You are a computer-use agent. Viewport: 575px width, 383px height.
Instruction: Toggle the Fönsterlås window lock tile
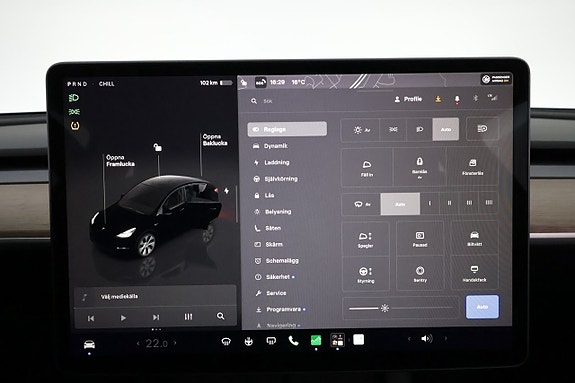point(473,166)
